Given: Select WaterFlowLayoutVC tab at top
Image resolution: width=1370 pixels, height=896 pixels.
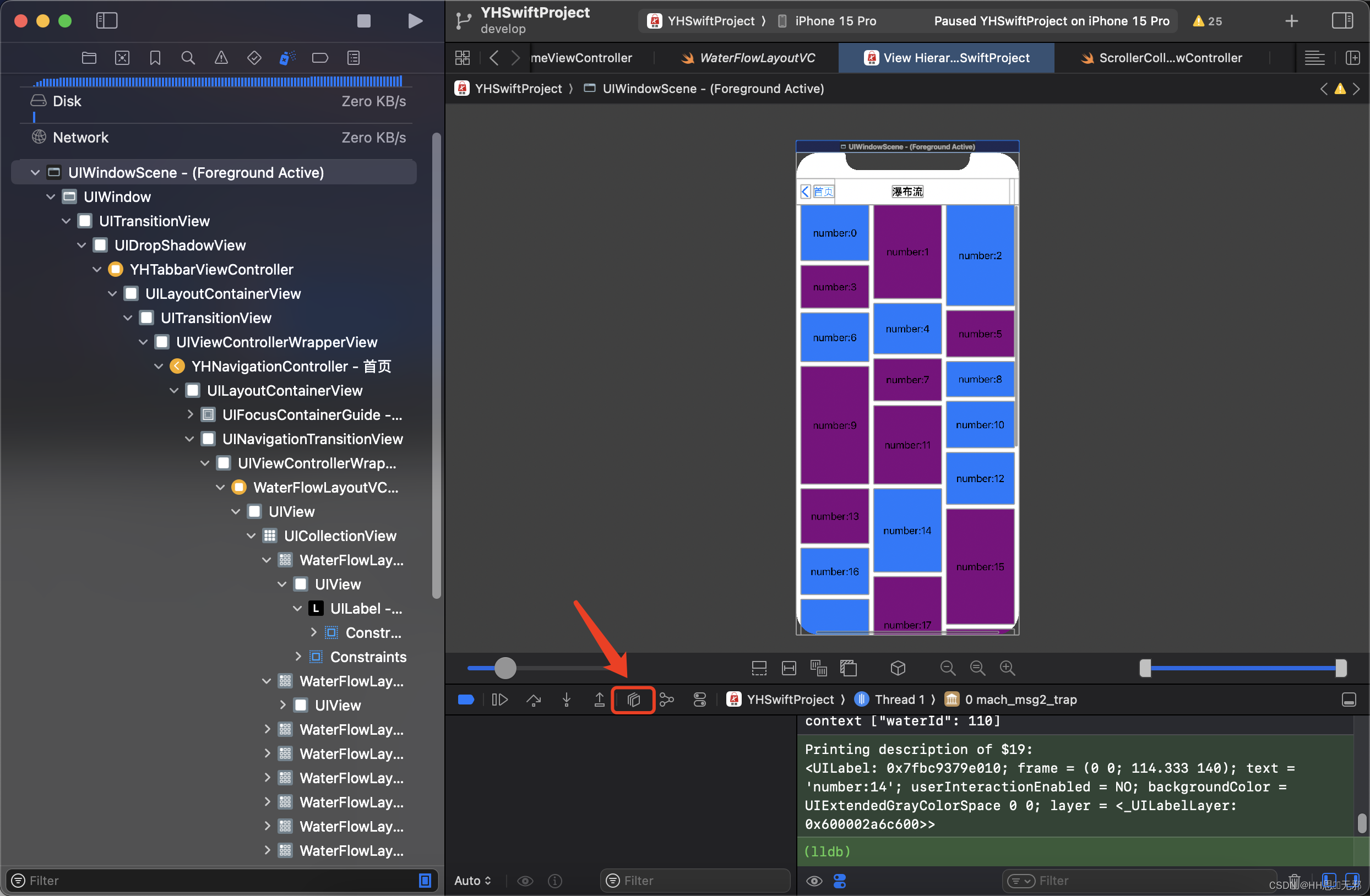Looking at the screenshot, I should (756, 57).
